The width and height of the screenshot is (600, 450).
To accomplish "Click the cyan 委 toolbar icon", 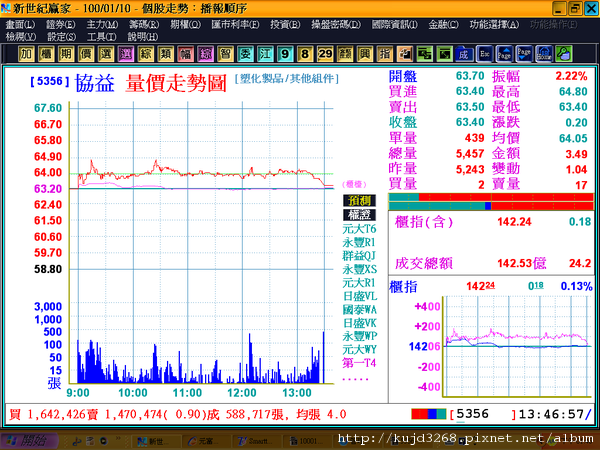I will tap(245, 54).
